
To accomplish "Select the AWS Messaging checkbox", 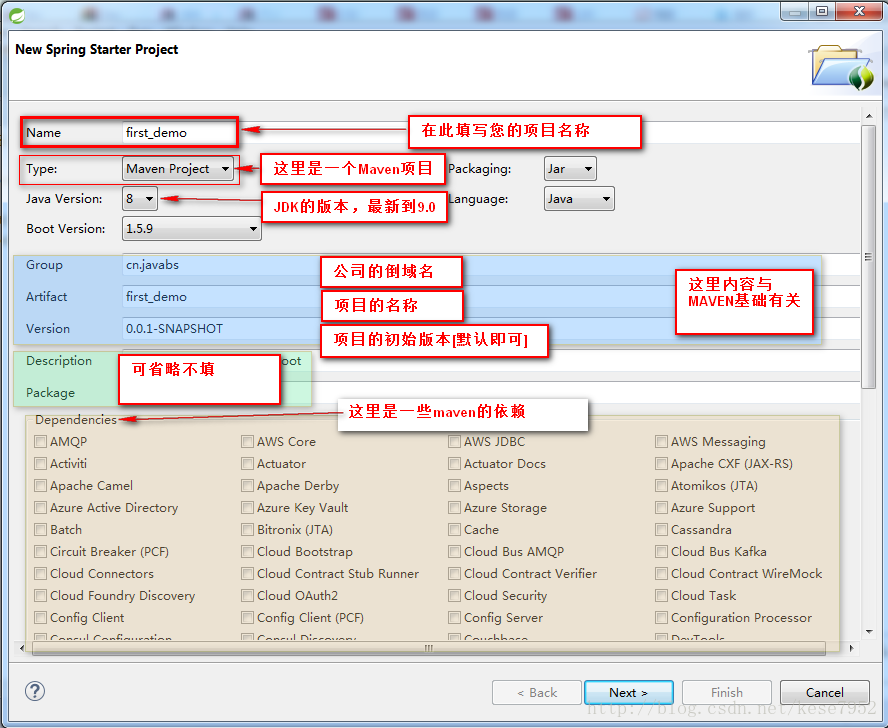I will click(x=661, y=441).
